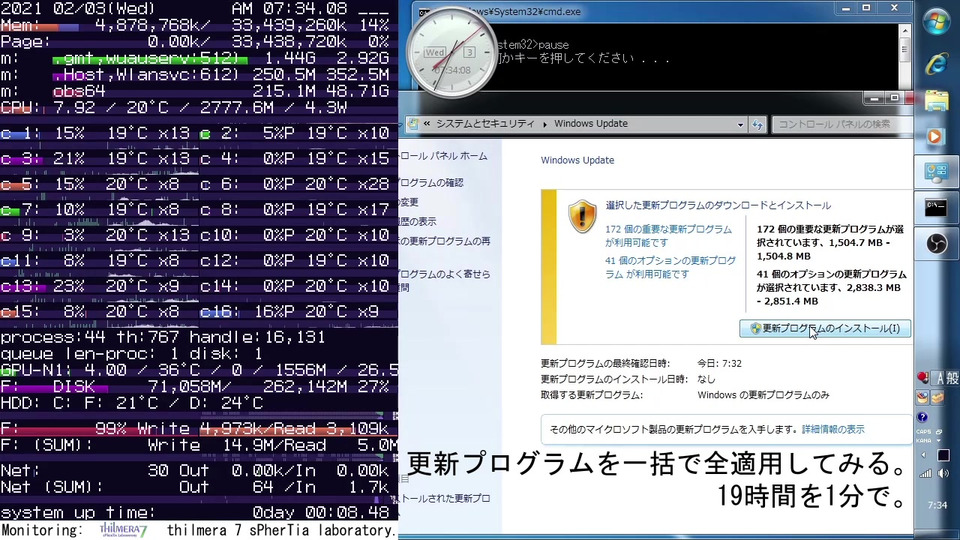Click the update install button 更新プログラムのインストール
This screenshot has width=960, height=540.
pos(825,328)
